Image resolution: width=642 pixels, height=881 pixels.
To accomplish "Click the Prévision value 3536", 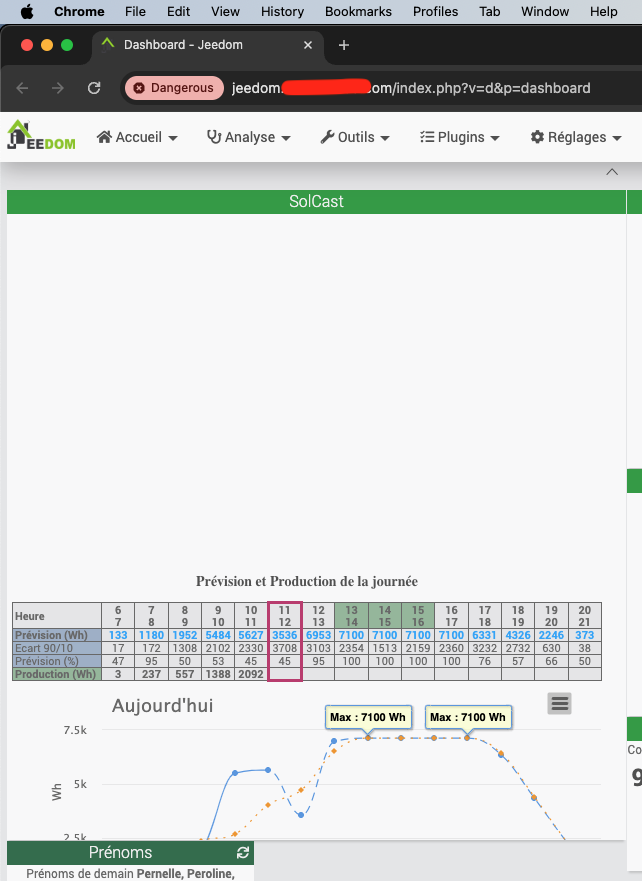I will click(x=285, y=635).
